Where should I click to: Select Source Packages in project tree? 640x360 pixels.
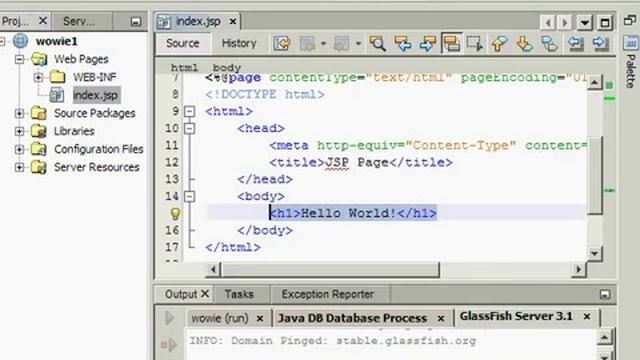click(95, 113)
